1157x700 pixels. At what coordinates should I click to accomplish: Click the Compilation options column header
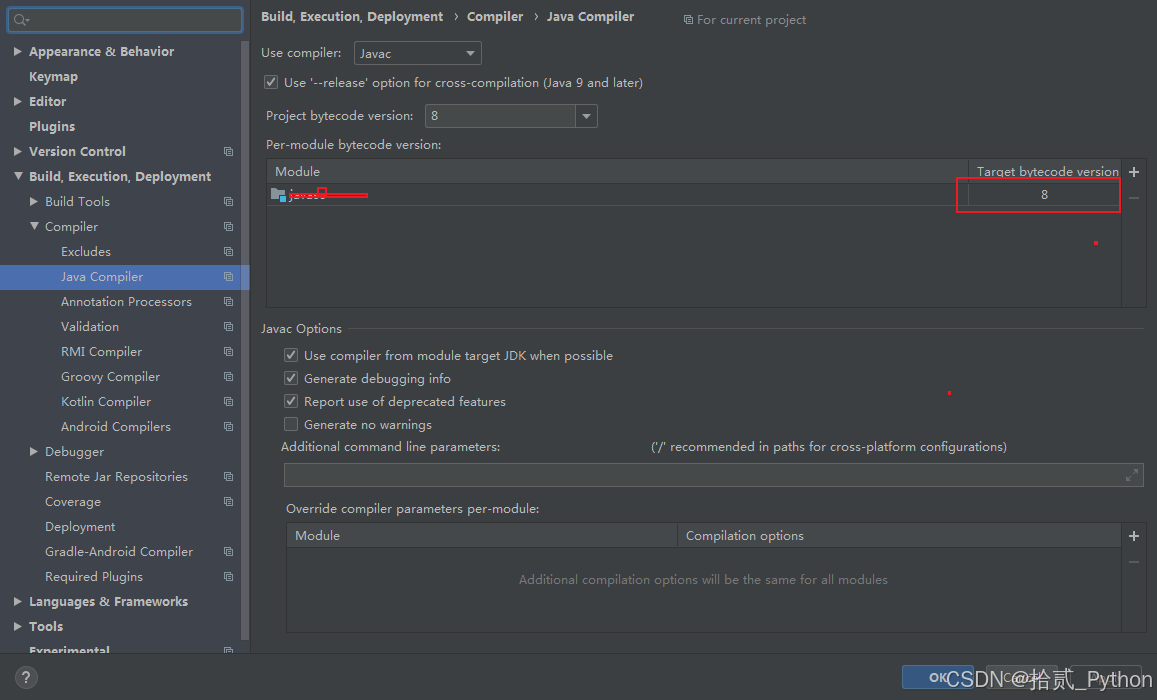(x=899, y=536)
